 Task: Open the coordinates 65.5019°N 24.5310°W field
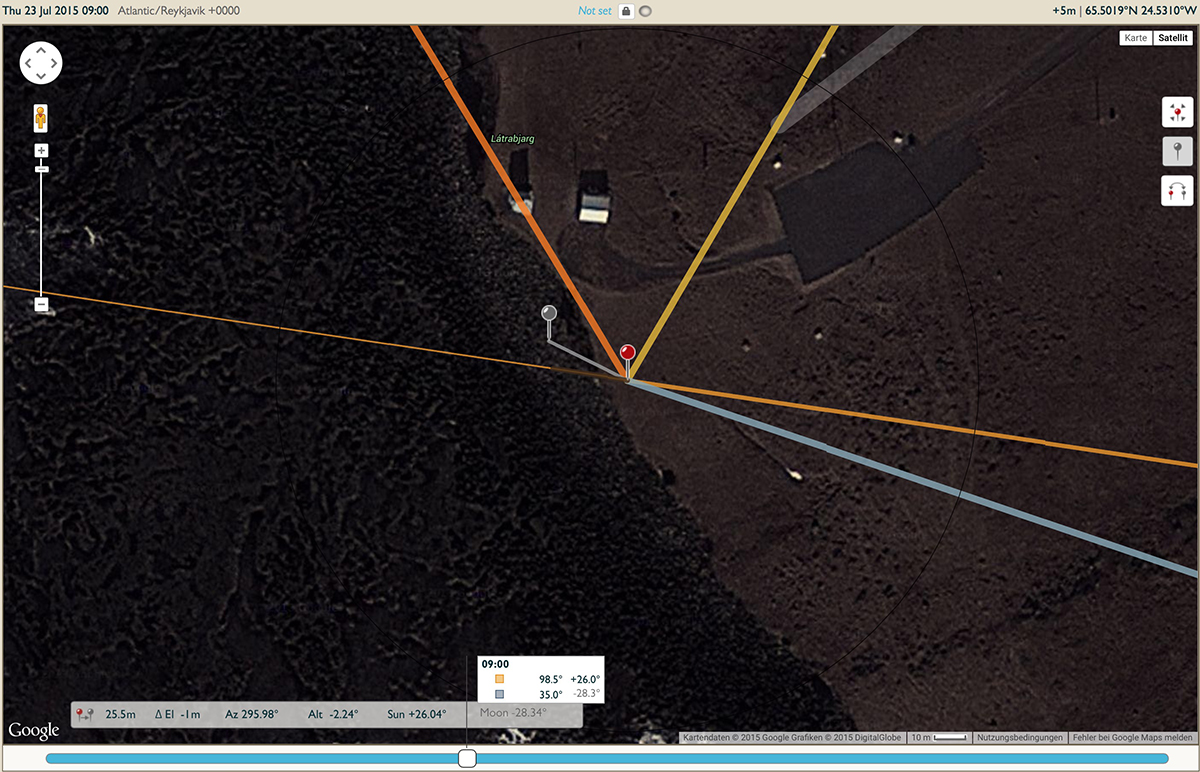point(1138,11)
